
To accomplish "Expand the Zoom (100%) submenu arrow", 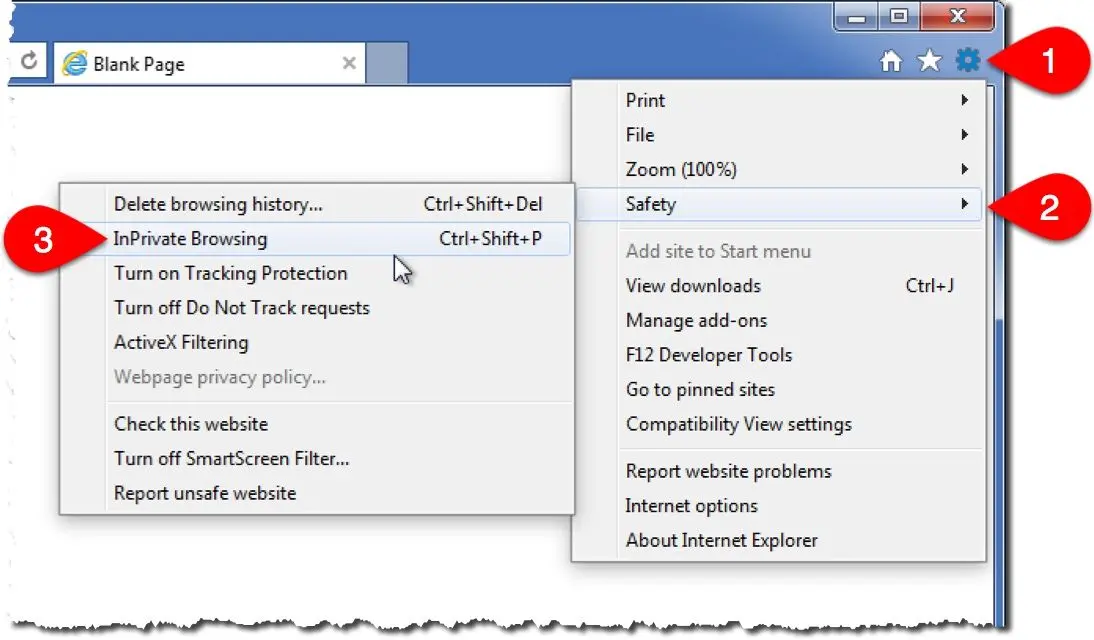I will [x=964, y=169].
